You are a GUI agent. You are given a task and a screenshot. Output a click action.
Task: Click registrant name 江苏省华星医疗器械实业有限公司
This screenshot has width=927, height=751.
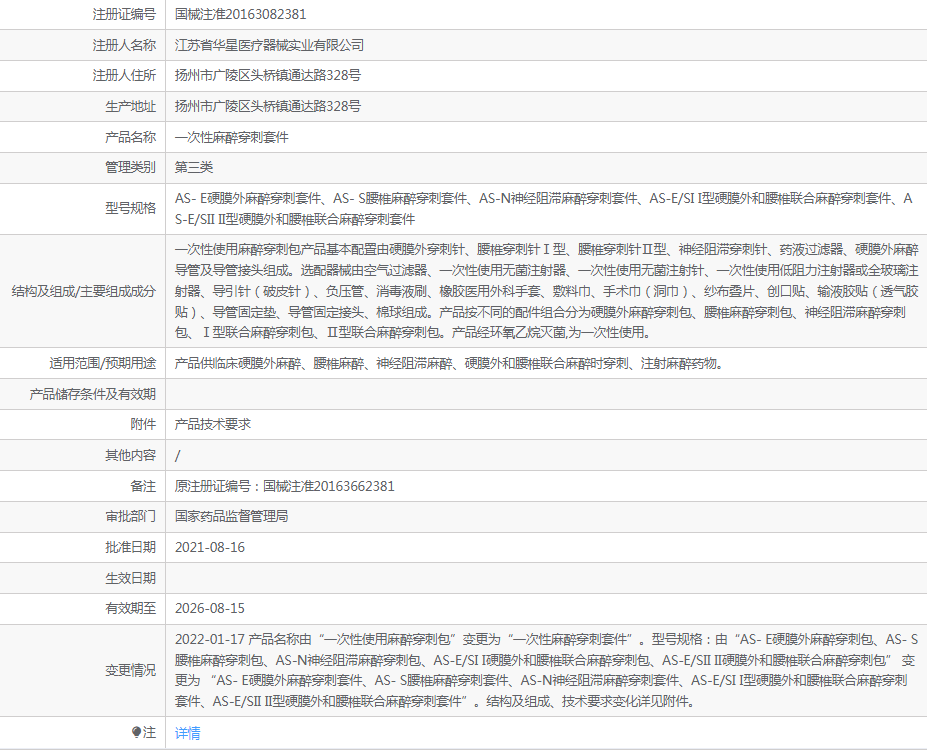(269, 45)
